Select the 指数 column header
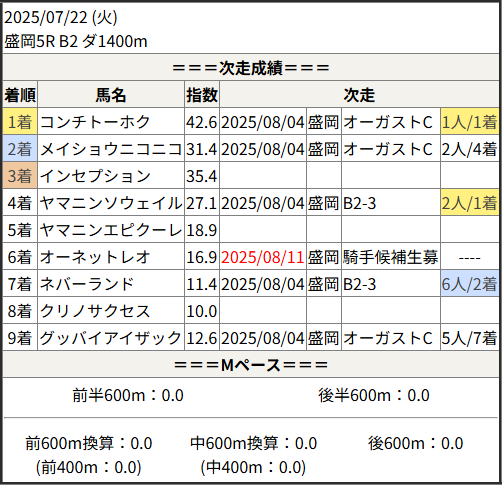 pos(202,95)
